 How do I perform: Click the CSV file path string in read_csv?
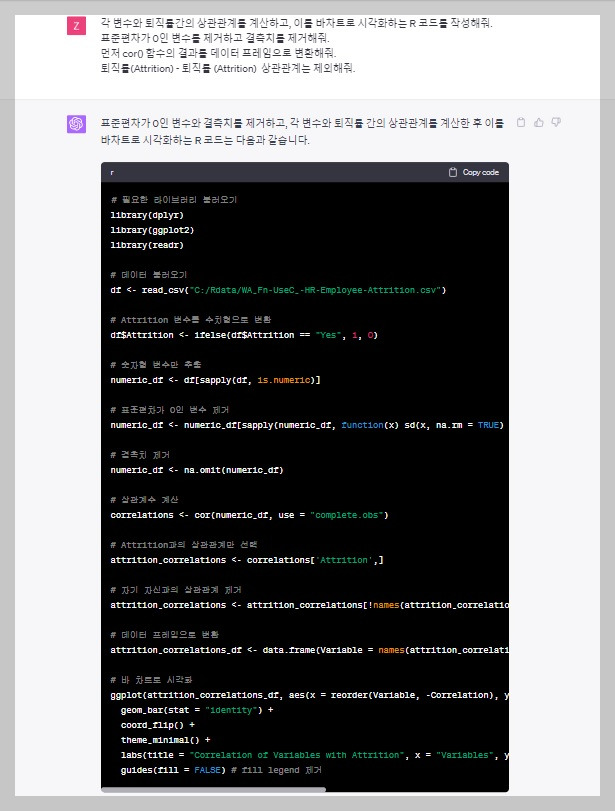click(x=315, y=290)
